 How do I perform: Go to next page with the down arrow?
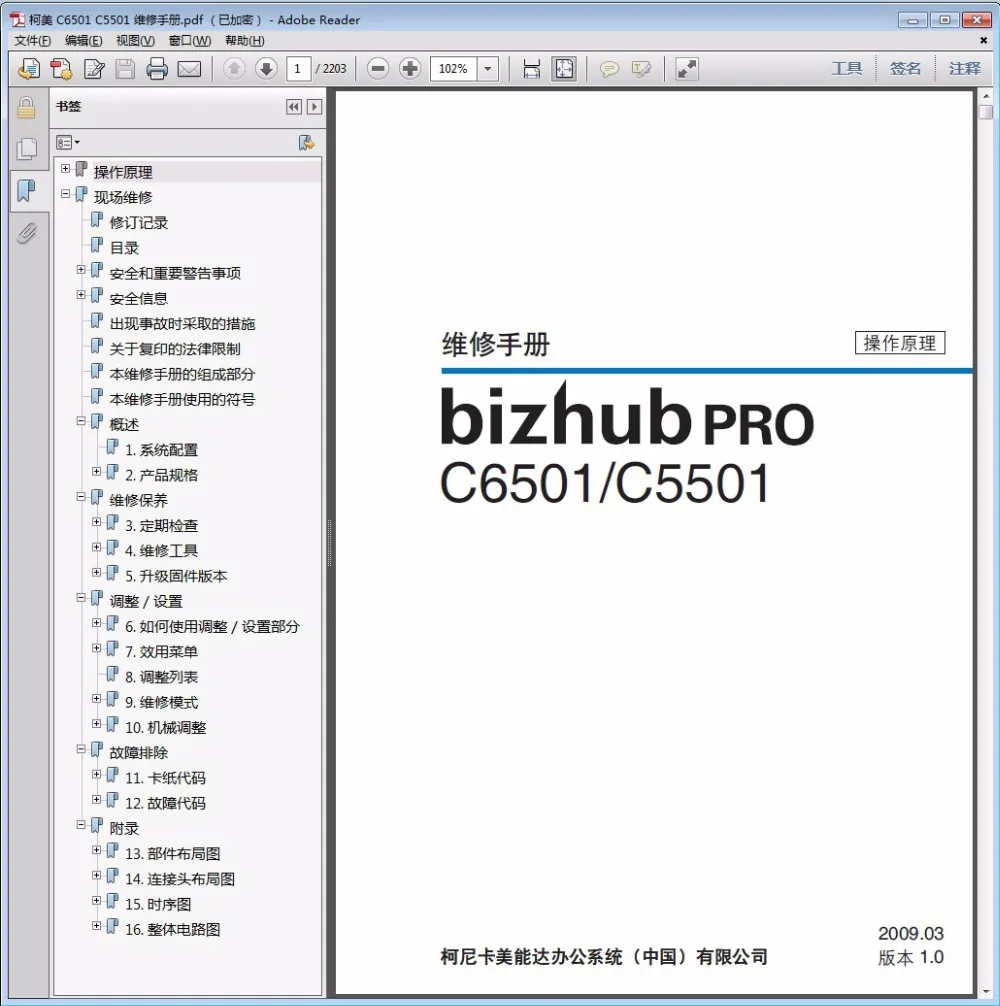pyautogui.click(x=266, y=68)
